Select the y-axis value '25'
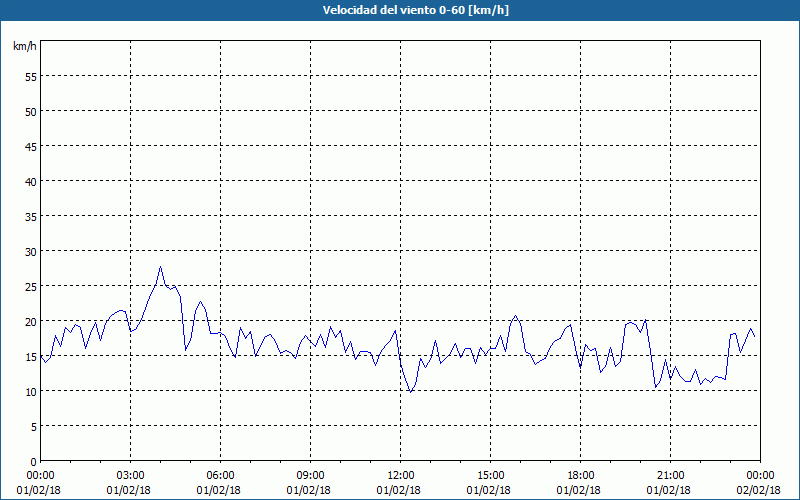800x500 pixels. point(31,286)
